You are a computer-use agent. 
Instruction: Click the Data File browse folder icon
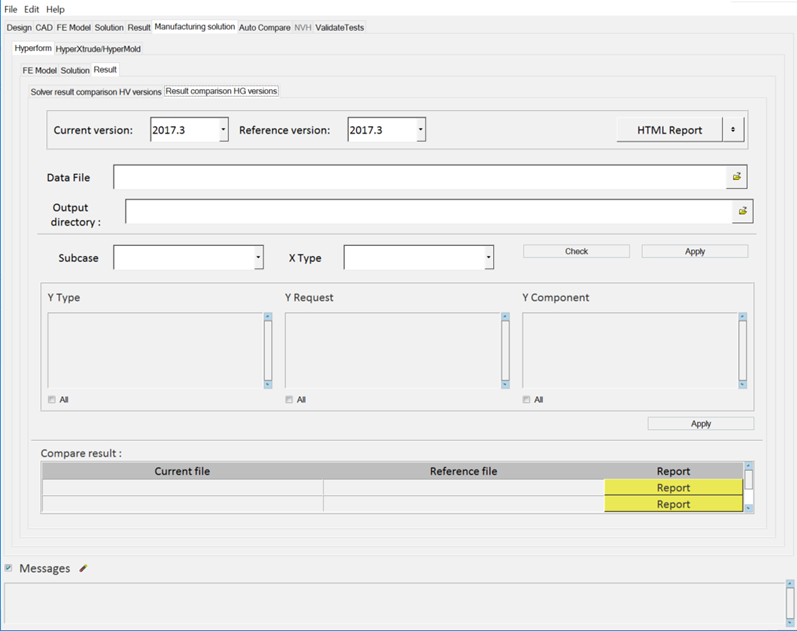coord(737,177)
